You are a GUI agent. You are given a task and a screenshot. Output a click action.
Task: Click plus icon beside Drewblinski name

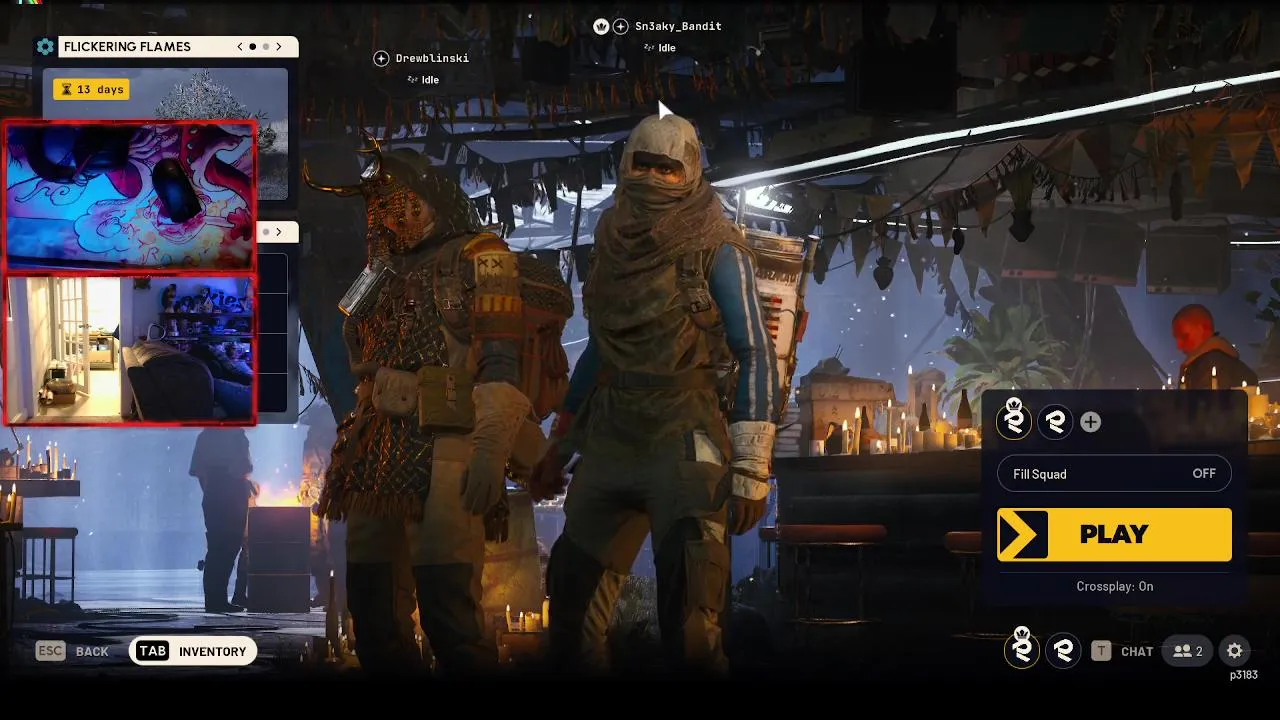[381, 58]
